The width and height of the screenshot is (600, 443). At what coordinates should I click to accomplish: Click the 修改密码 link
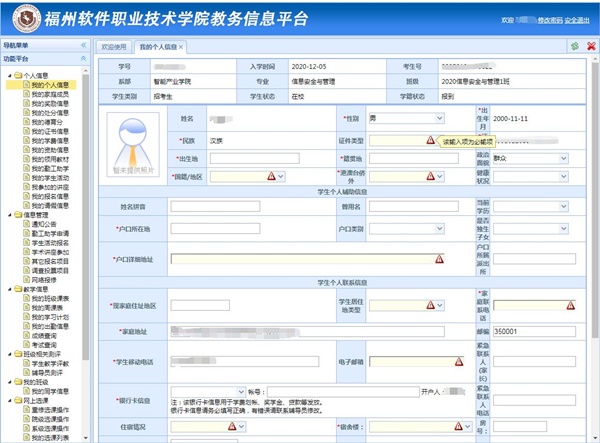pyautogui.click(x=551, y=20)
